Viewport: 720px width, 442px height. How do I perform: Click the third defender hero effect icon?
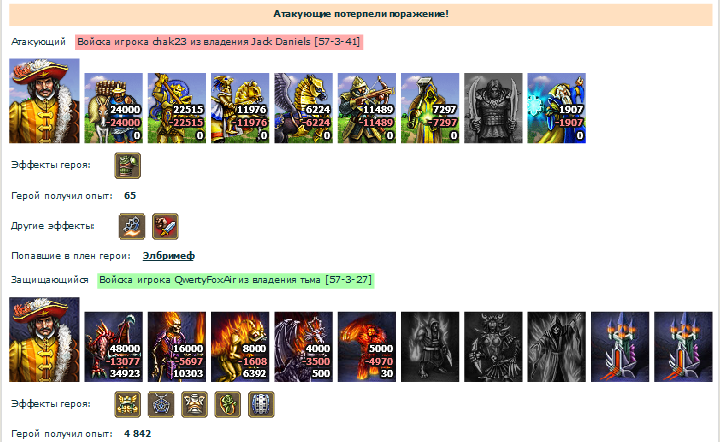click(194, 404)
